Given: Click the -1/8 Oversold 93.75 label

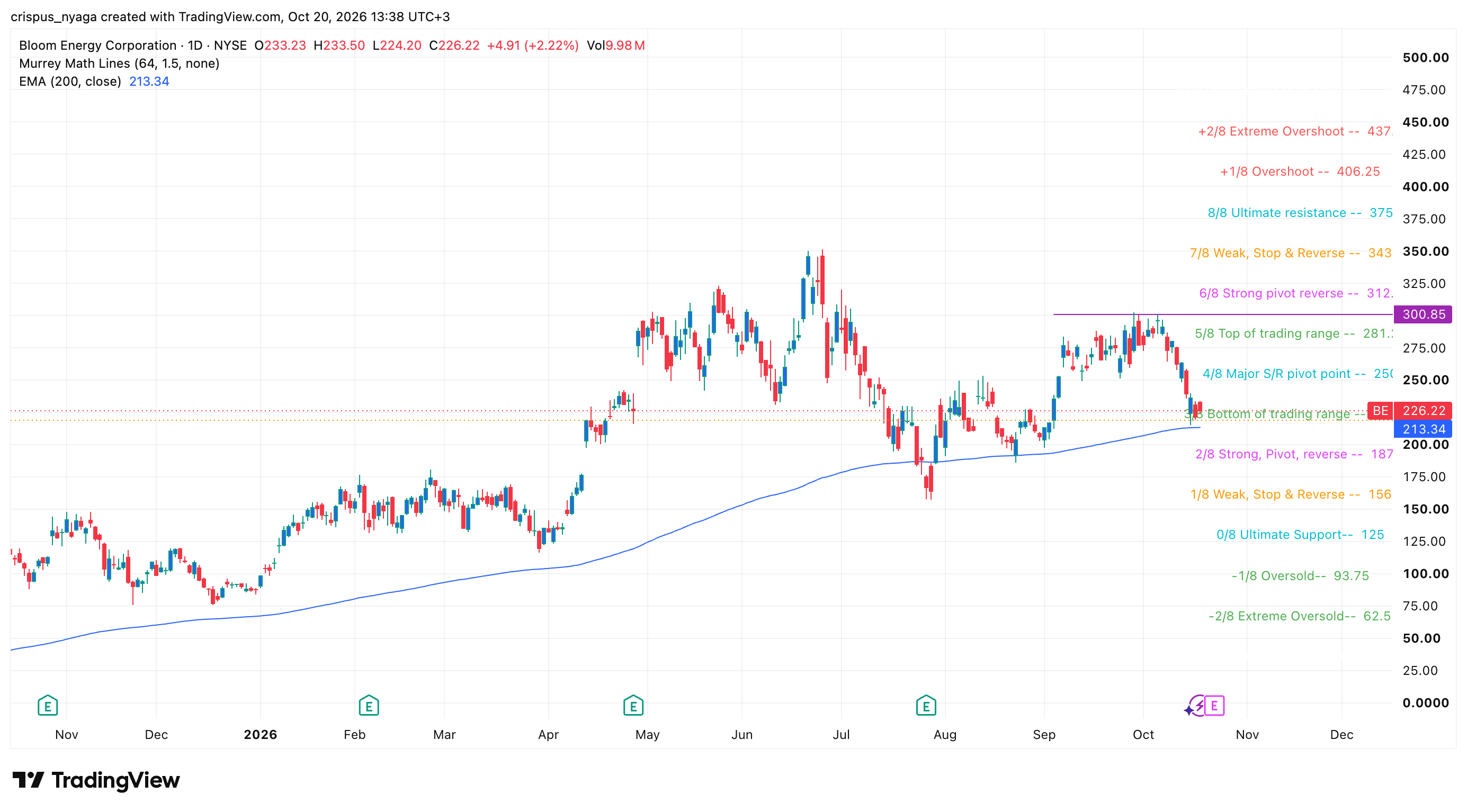Looking at the screenshot, I should (x=1301, y=576).
